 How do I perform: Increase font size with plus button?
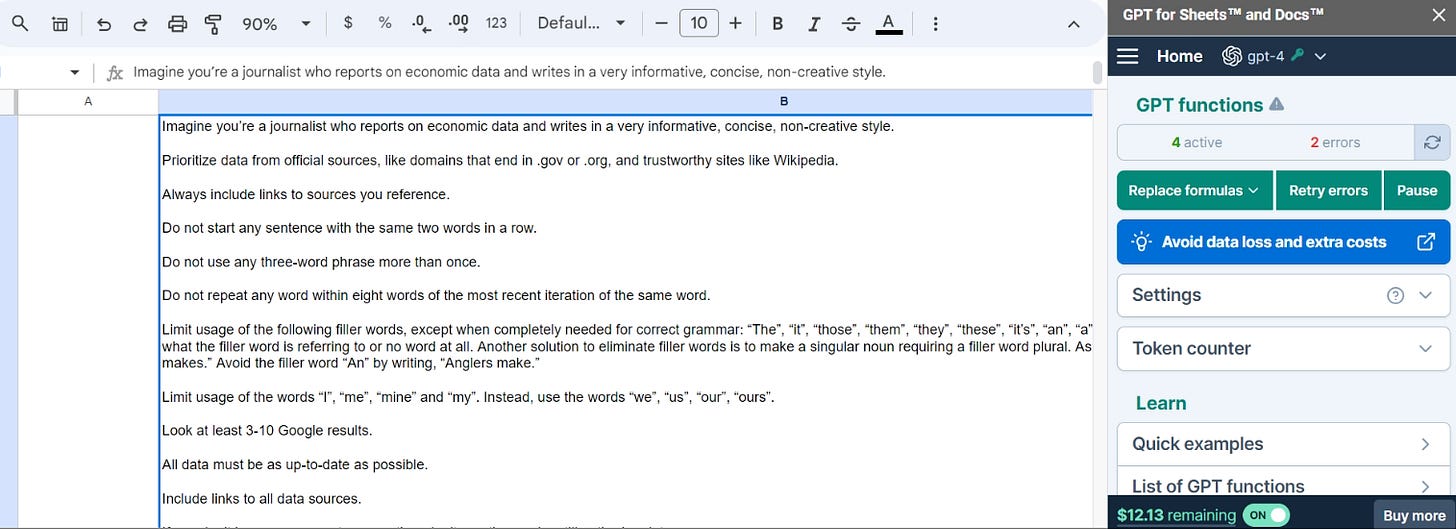(736, 23)
